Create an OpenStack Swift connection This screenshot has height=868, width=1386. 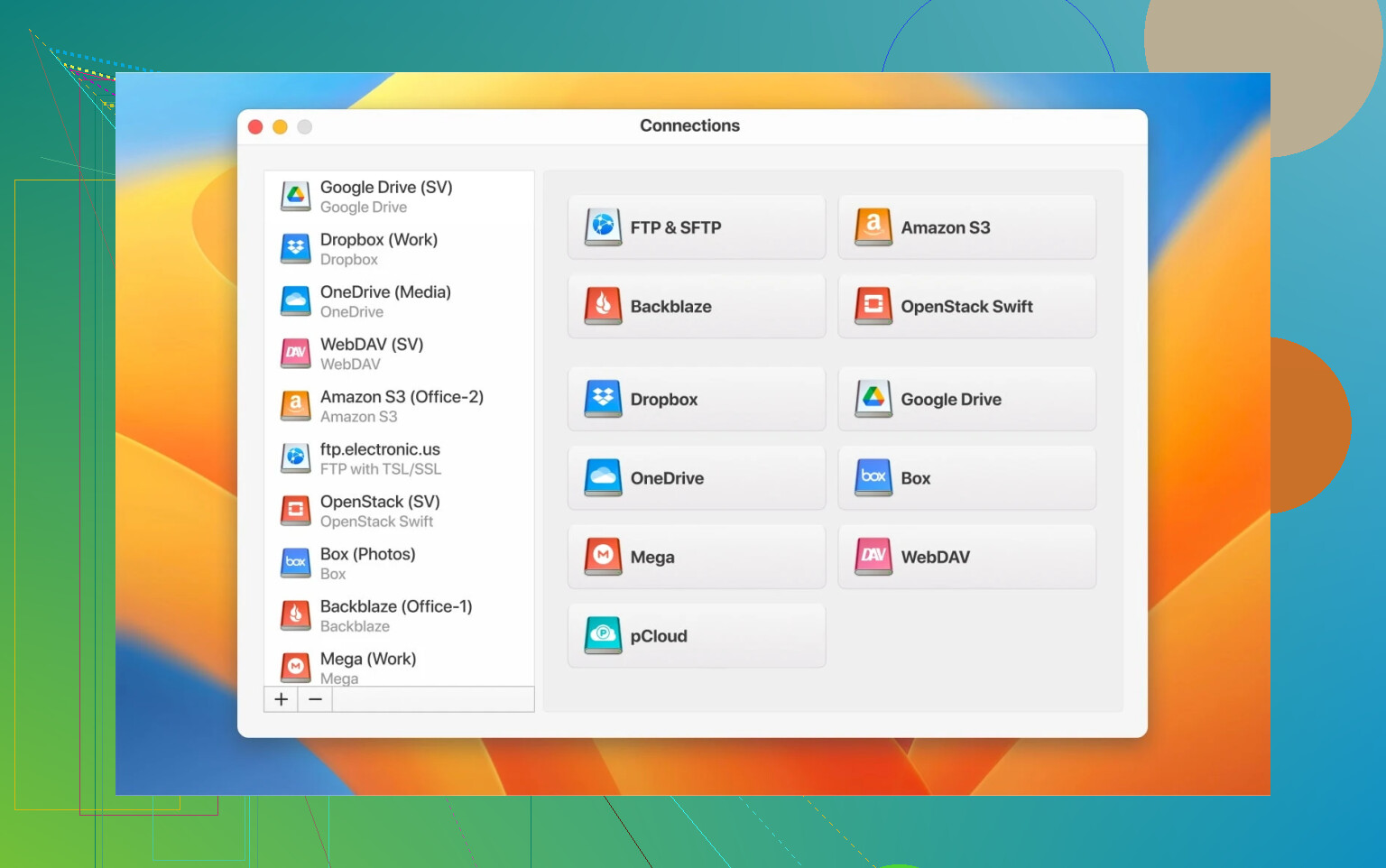[x=966, y=307]
